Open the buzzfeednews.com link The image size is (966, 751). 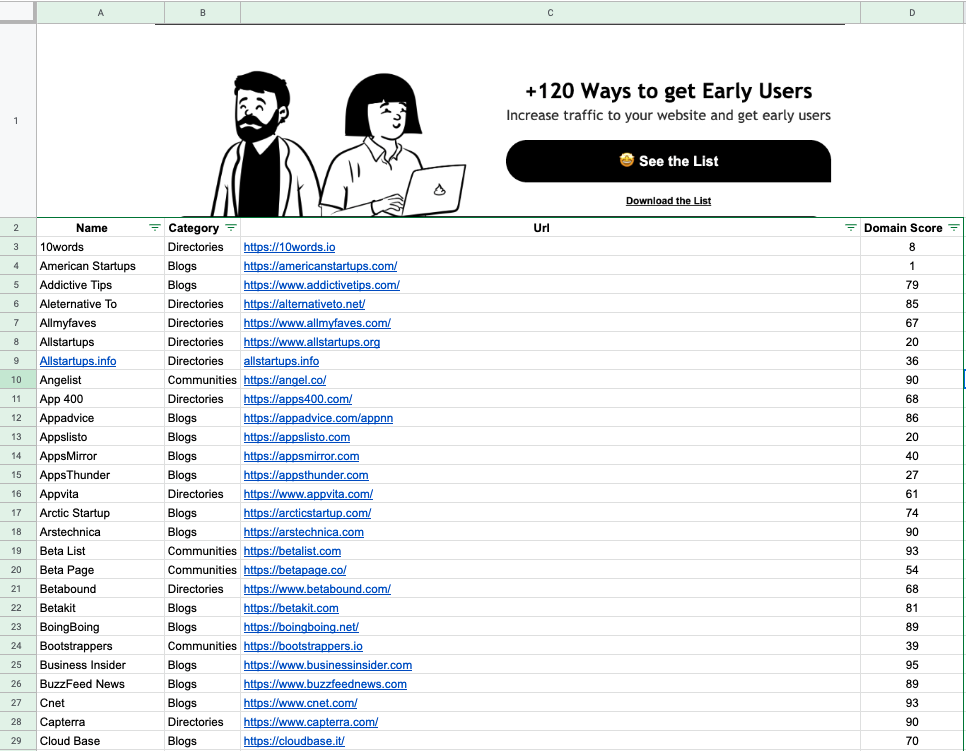(325, 684)
